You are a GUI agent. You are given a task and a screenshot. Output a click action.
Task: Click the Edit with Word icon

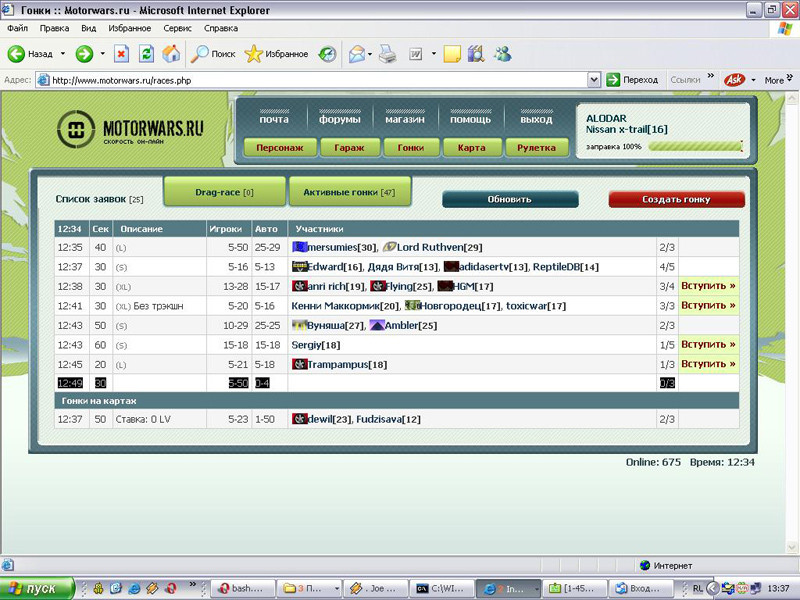pos(416,54)
